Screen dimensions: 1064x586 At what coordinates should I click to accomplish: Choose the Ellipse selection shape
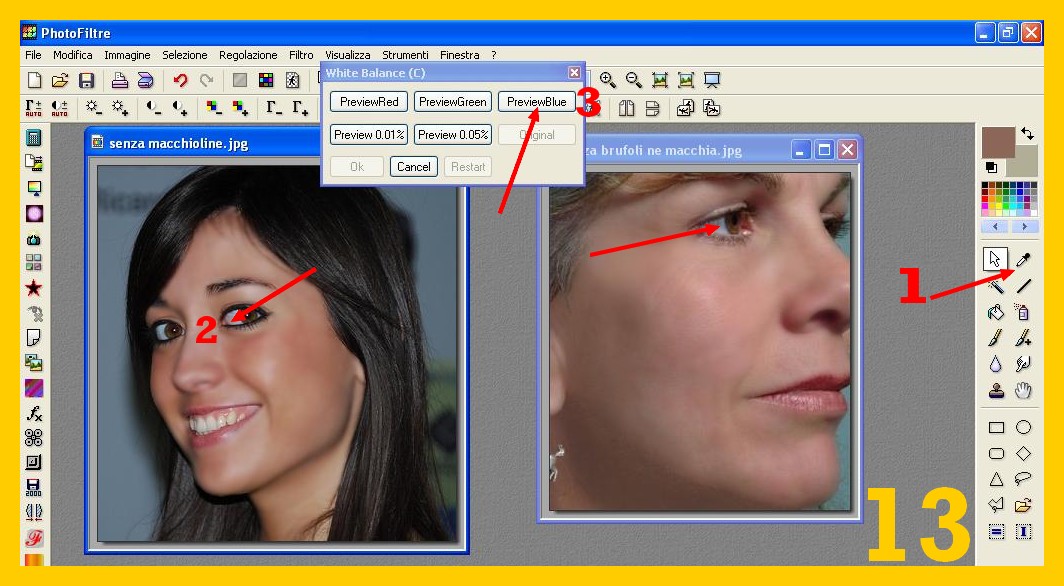coord(1023,428)
